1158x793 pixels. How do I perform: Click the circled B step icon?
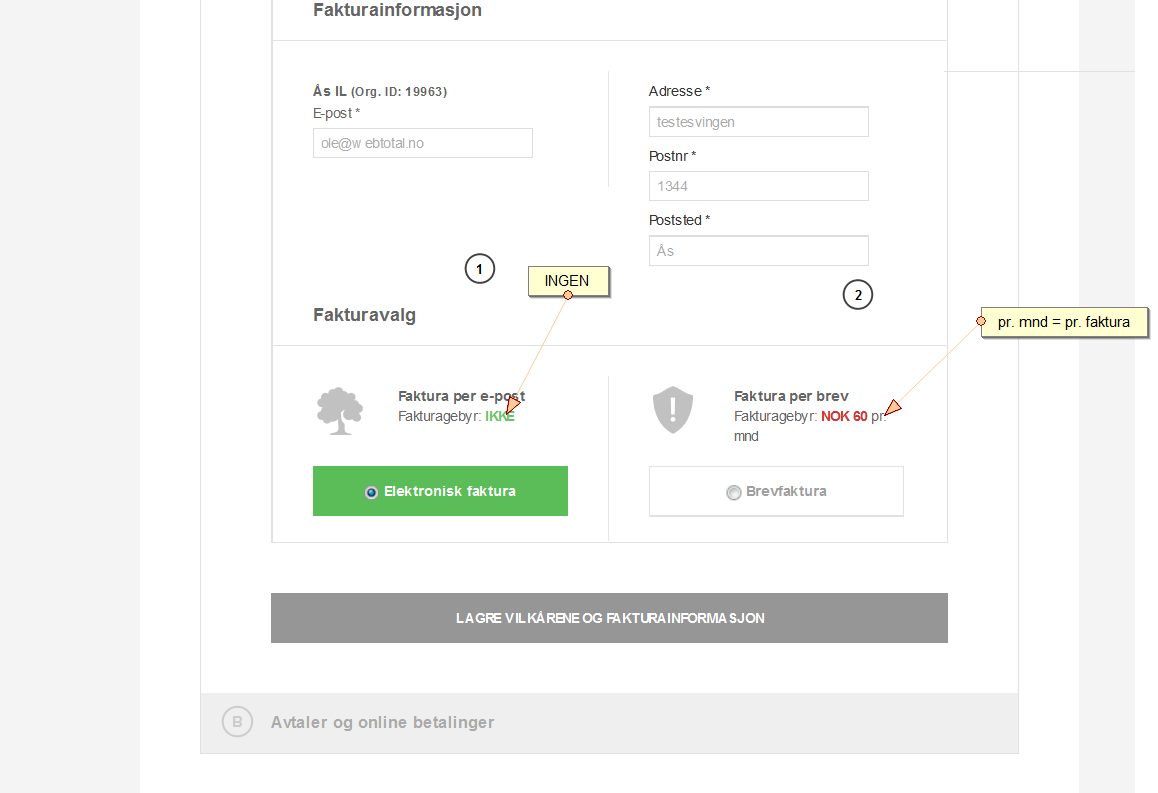237,722
